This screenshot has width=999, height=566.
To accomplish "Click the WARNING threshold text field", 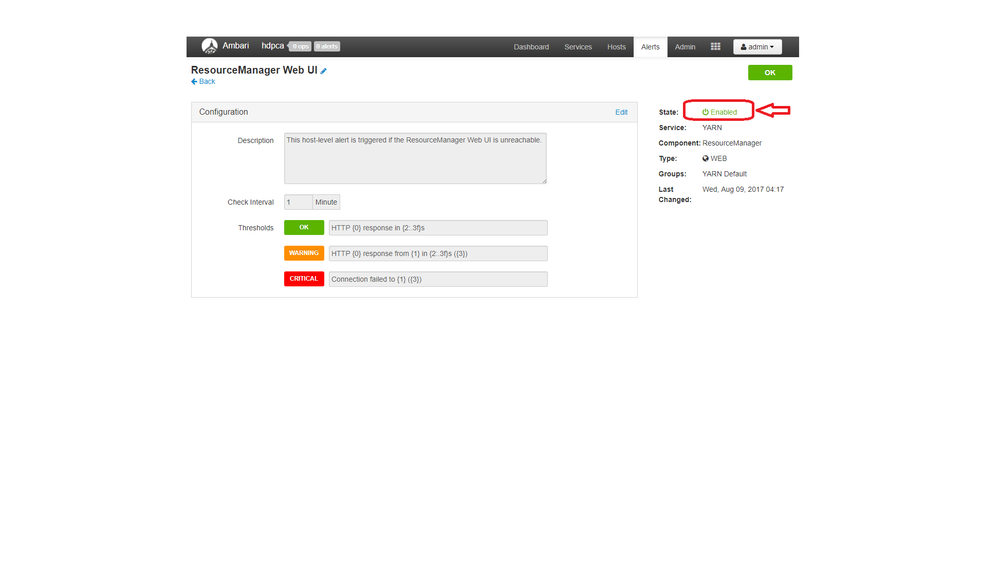I will pyautogui.click(x=438, y=254).
